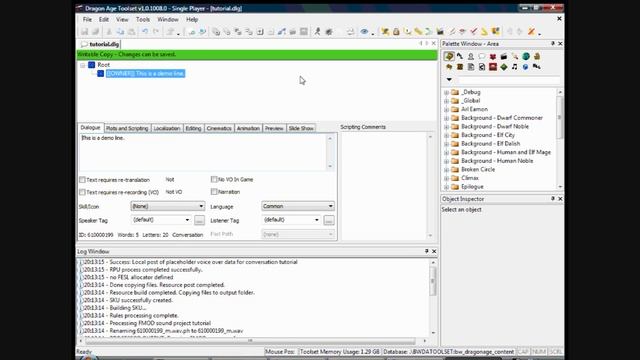Viewport: 640px width, 360px height.
Task: Select the gray document script palette icon
Action: (x=471, y=67)
